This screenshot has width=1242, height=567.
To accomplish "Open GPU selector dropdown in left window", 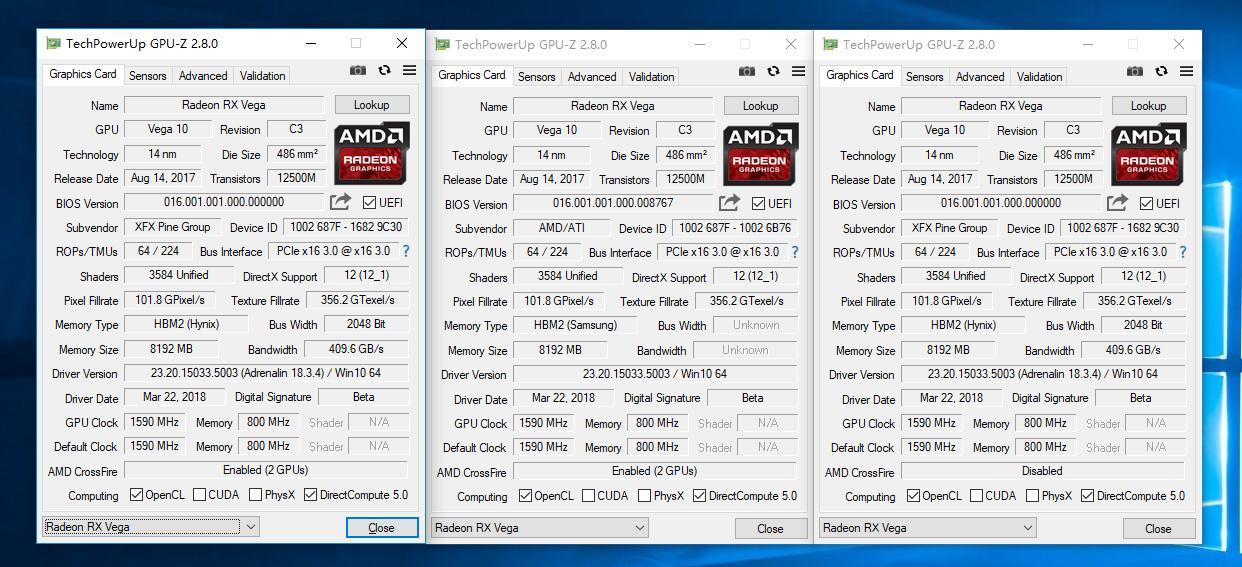I will click(x=151, y=526).
